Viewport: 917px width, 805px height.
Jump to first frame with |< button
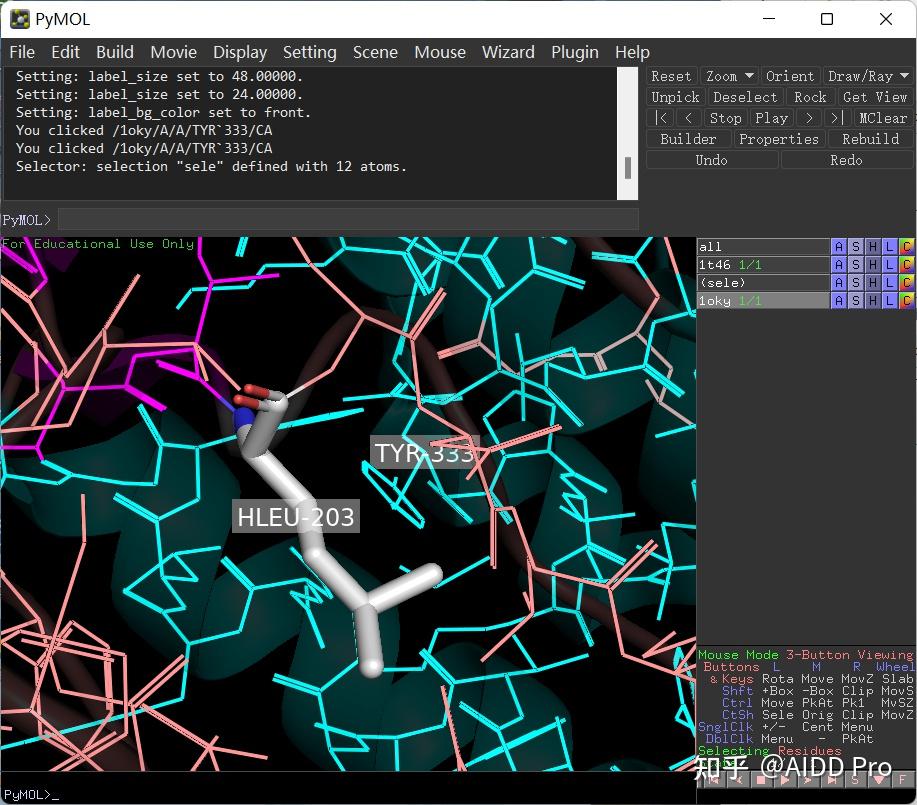point(661,118)
